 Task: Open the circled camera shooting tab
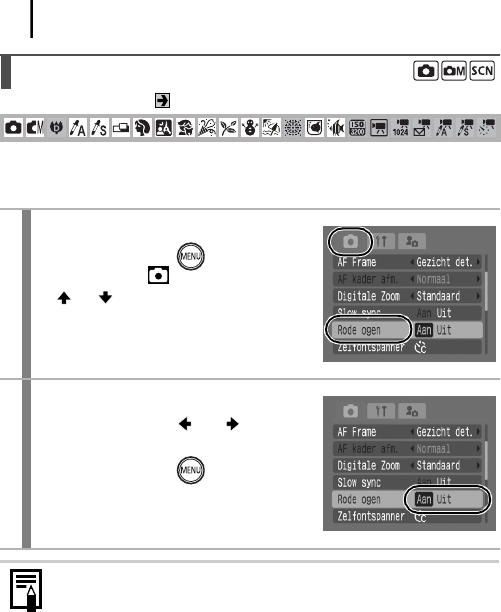tap(350, 242)
